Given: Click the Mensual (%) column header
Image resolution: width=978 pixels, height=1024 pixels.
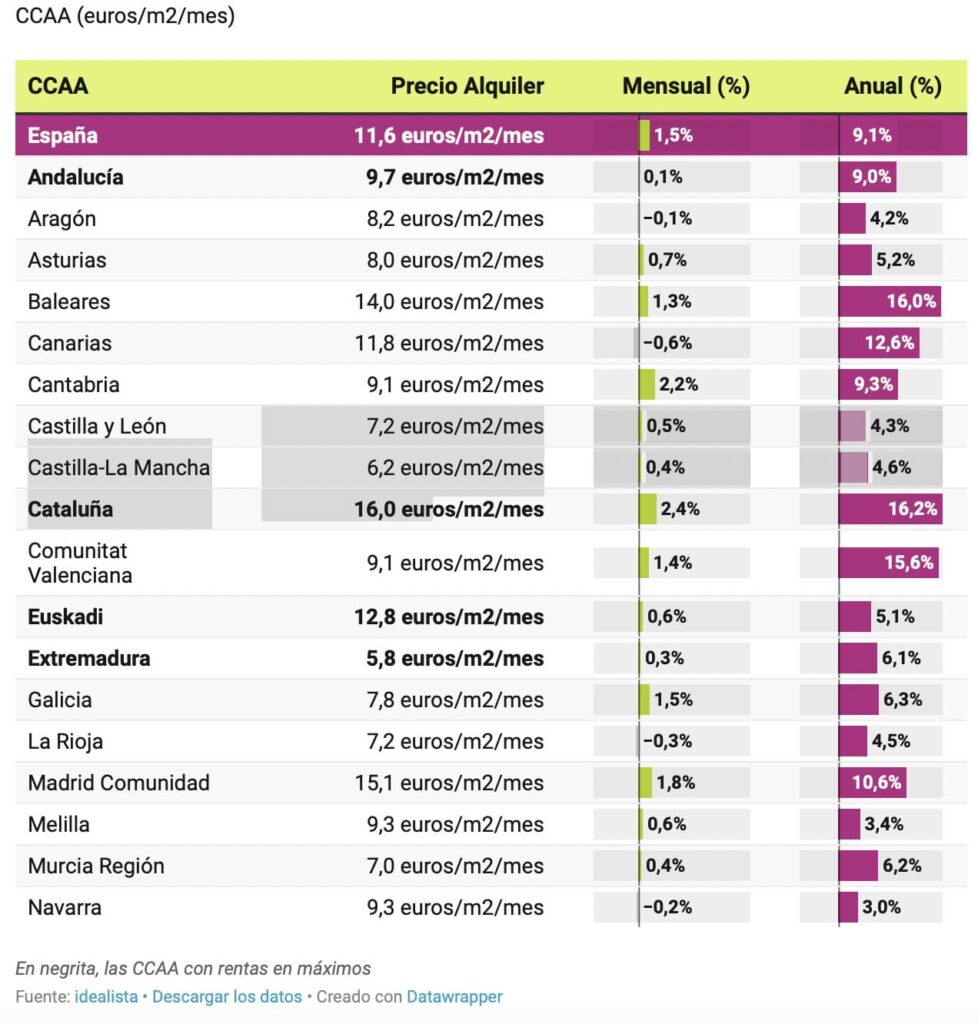Looking at the screenshot, I should pyautogui.click(x=685, y=86).
